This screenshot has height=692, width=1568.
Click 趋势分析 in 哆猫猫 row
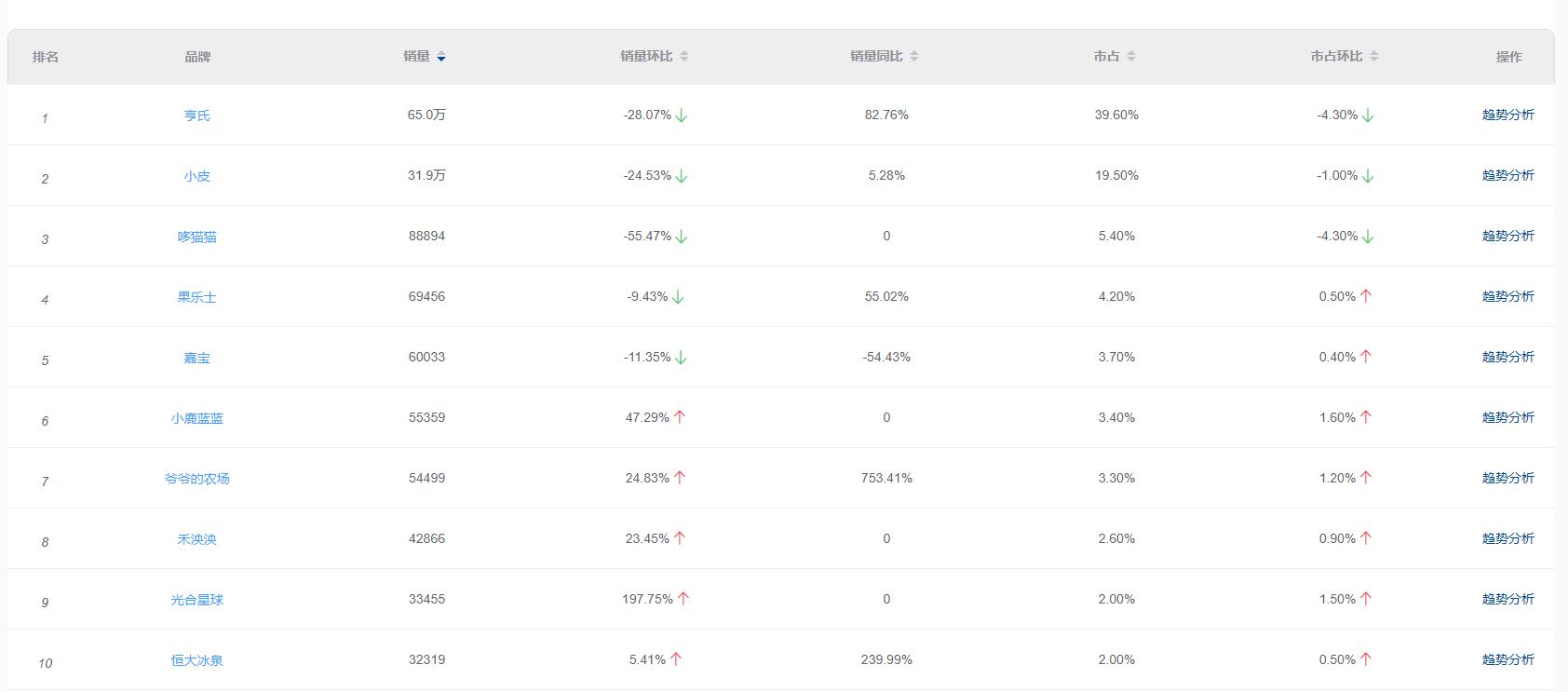pos(1508,236)
